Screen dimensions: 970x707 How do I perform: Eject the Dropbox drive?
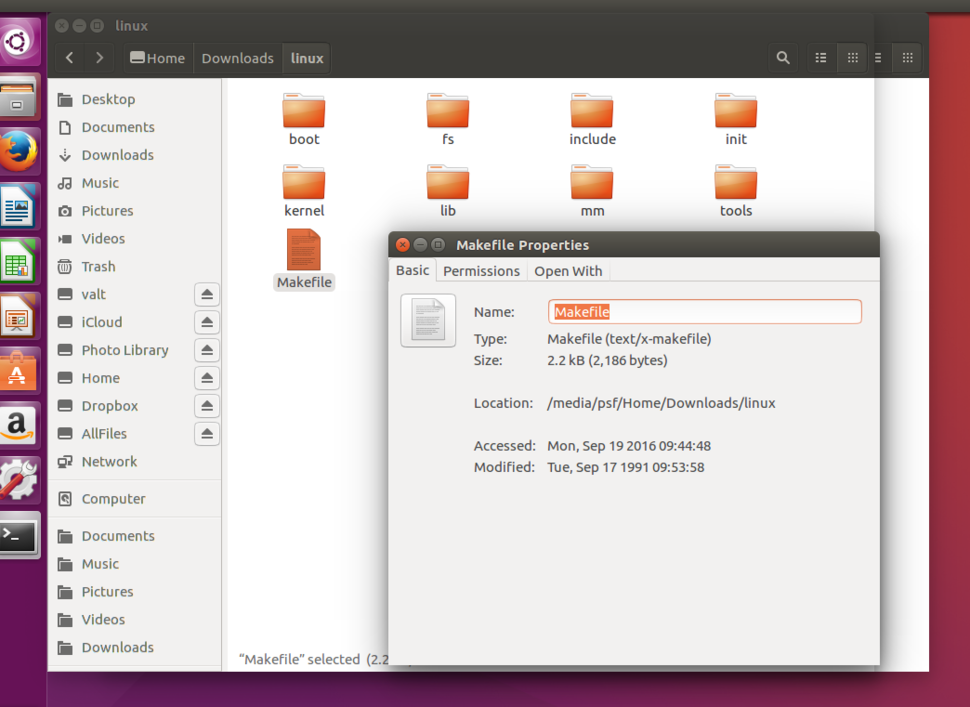point(207,406)
